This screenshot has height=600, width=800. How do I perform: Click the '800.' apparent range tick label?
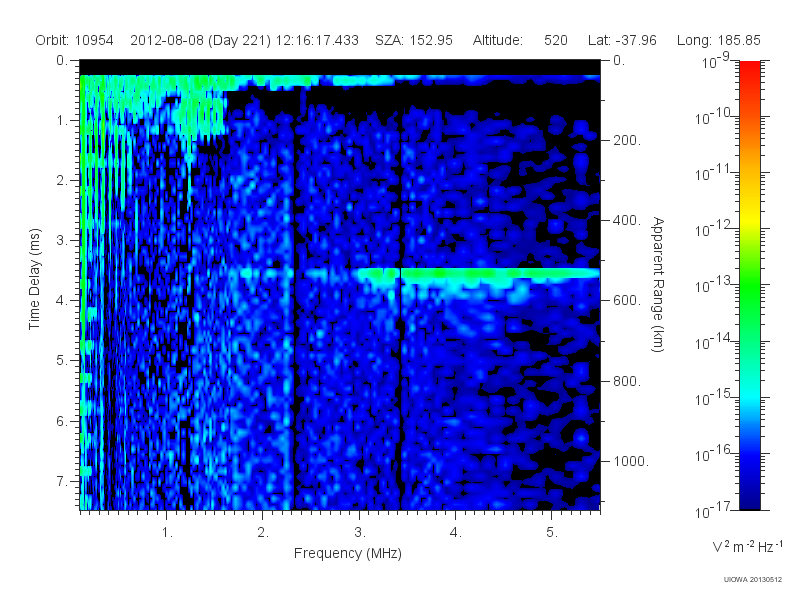[627, 381]
